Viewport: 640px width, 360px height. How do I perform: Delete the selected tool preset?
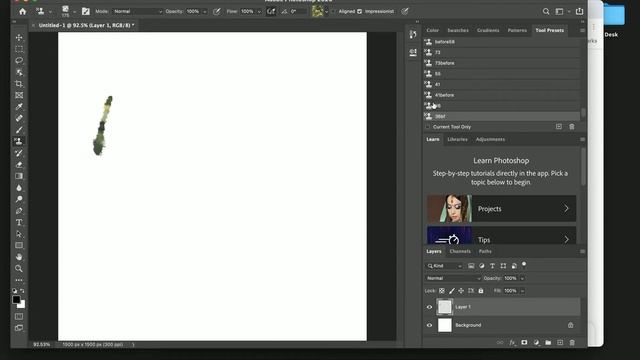[572, 127]
